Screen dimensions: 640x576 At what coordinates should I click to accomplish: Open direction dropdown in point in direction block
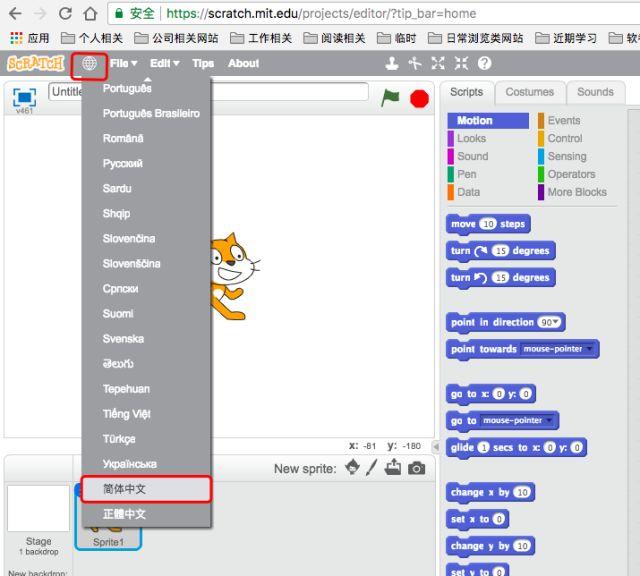(x=555, y=322)
